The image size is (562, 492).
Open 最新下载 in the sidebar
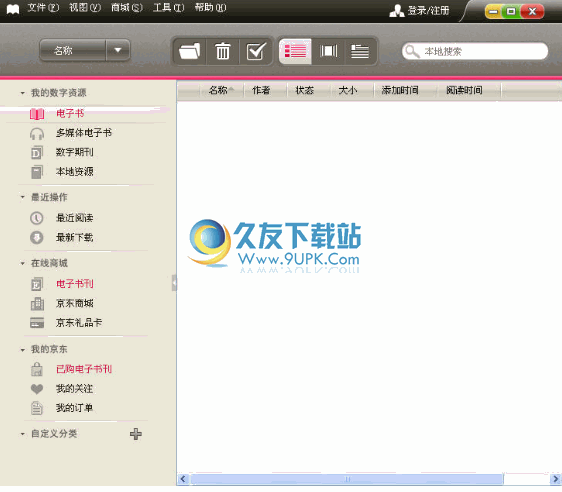click(75, 237)
